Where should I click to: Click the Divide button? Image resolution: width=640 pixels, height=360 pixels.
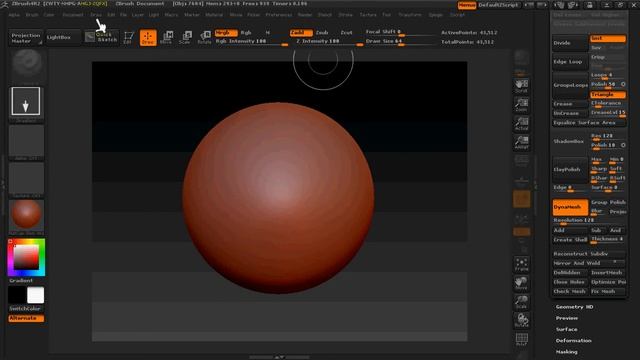(x=570, y=43)
